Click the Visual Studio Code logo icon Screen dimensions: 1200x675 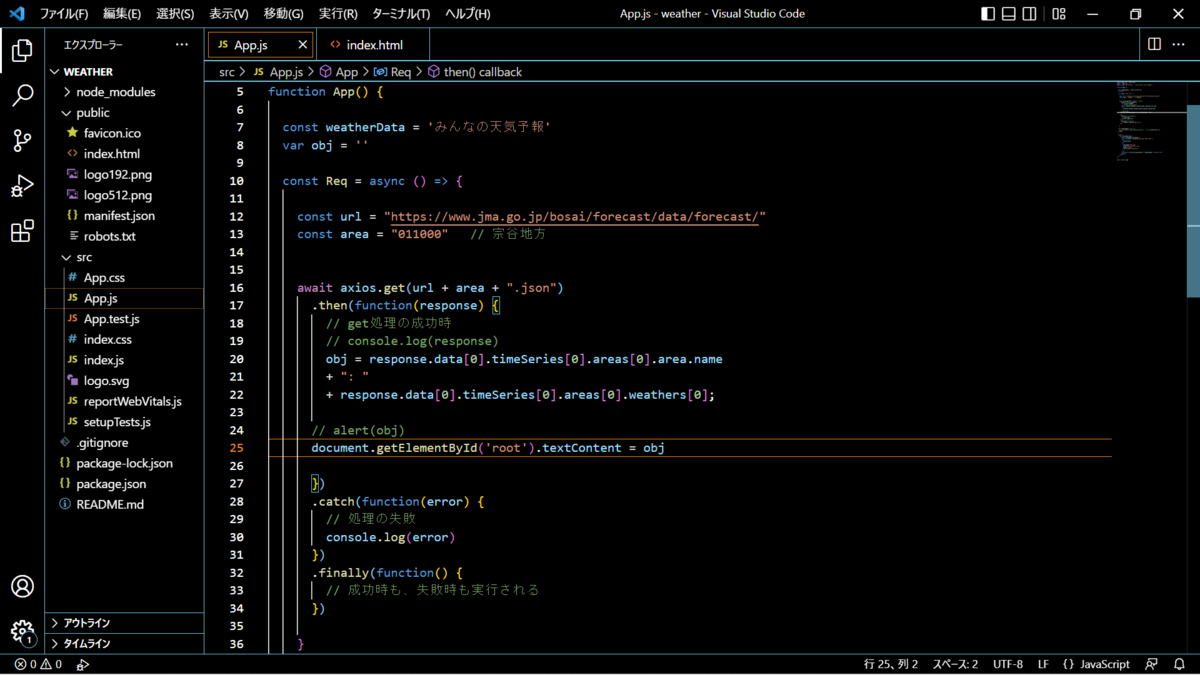point(16,14)
